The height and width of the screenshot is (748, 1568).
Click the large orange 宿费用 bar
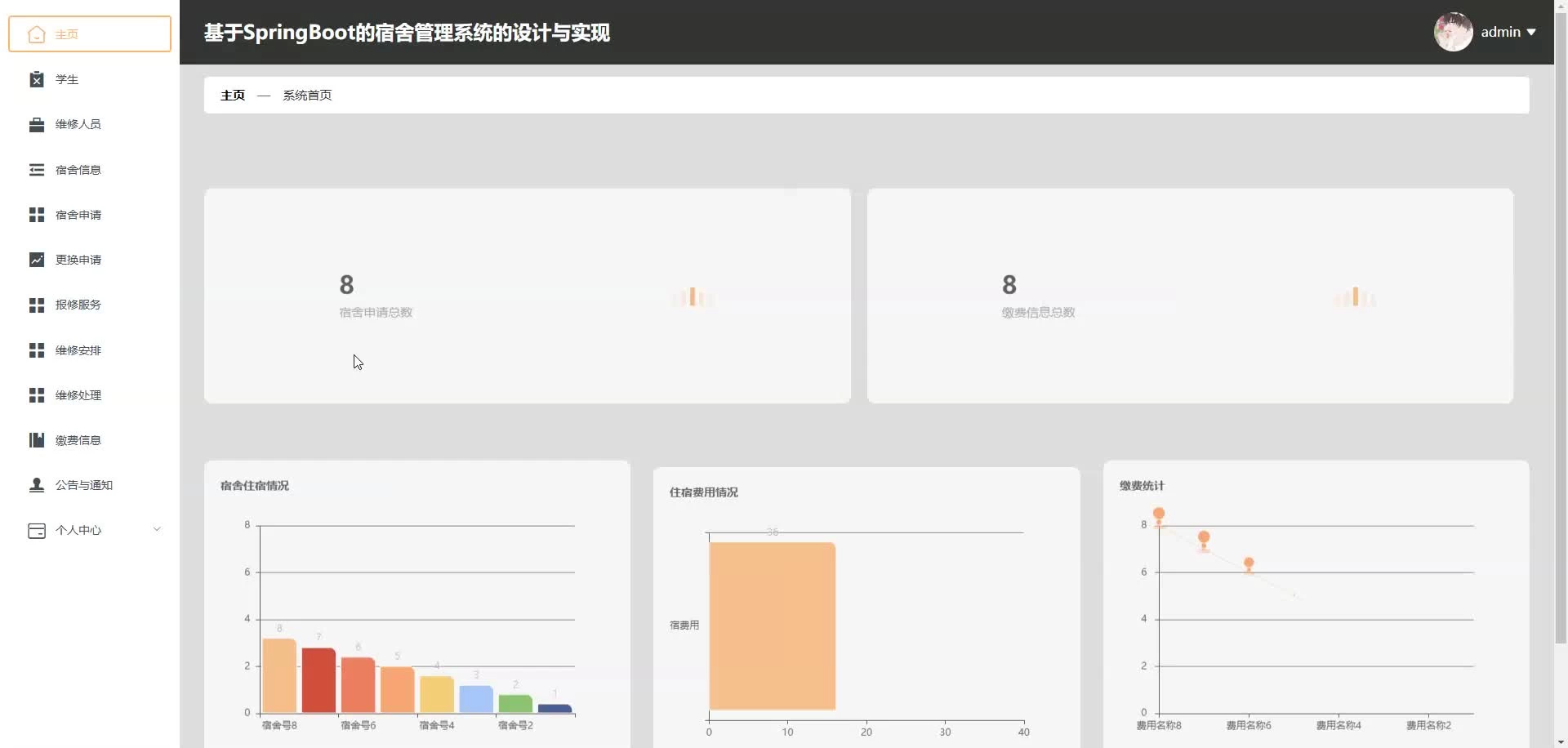click(x=772, y=626)
